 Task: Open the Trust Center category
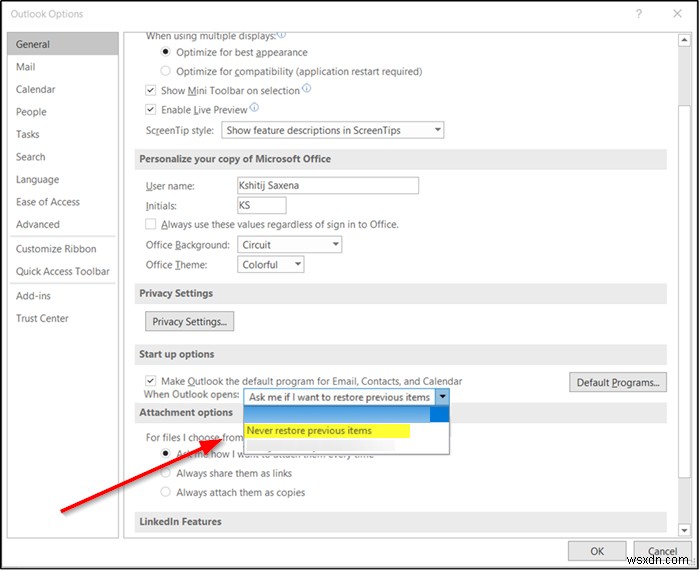click(x=63, y=318)
